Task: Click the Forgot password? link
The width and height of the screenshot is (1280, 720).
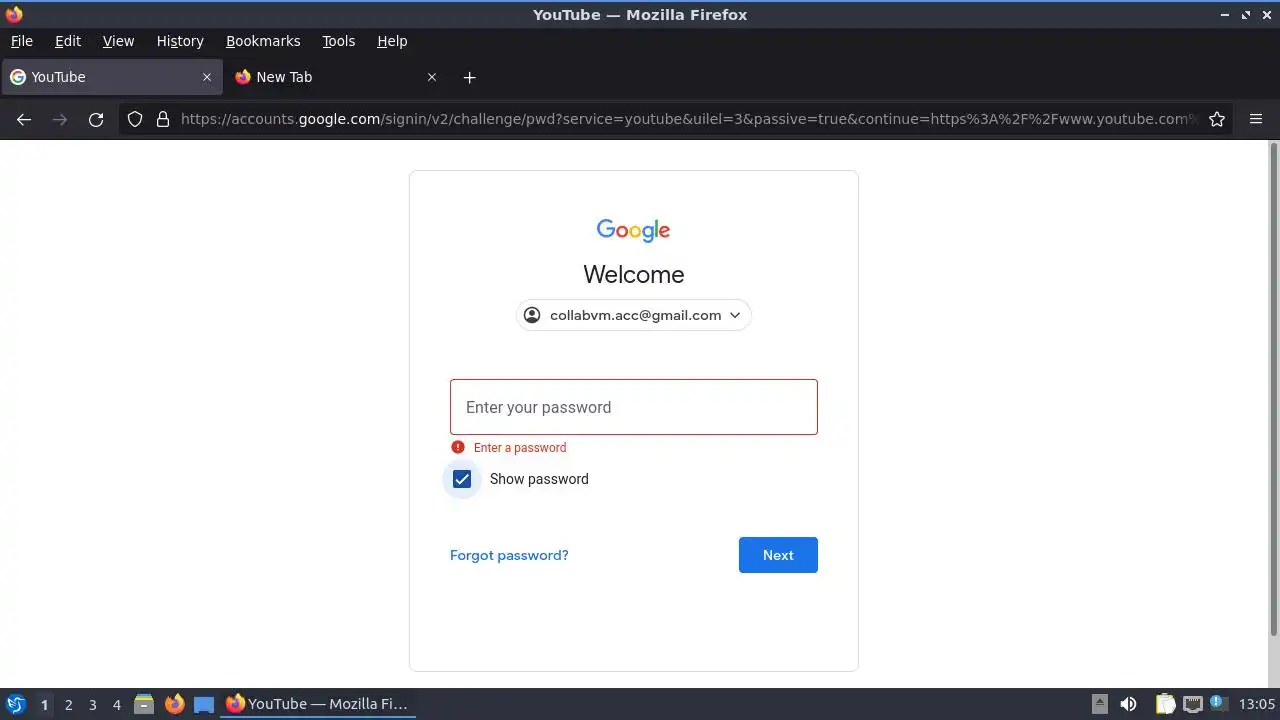Action: [x=509, y=555]
